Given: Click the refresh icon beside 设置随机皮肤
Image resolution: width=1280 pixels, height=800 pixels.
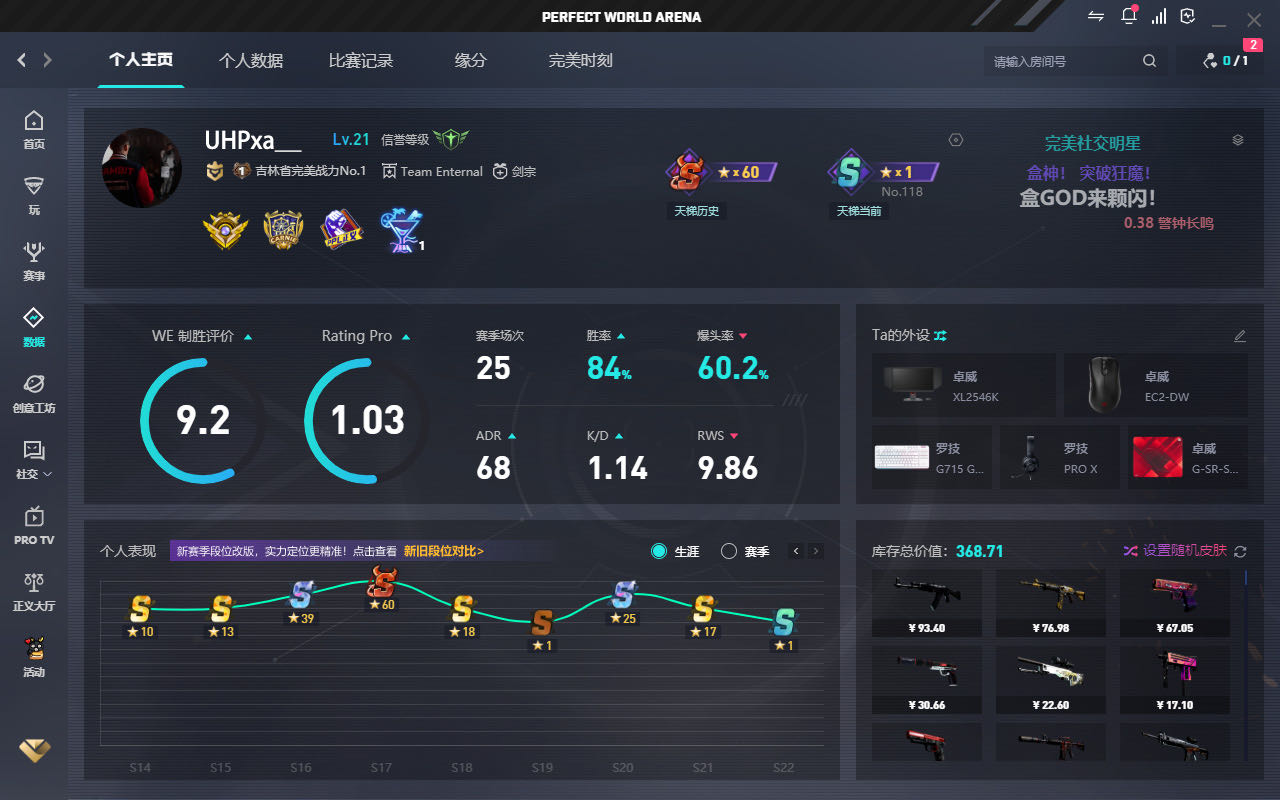Looking at the screenshot, I should tap(1241, 551).
